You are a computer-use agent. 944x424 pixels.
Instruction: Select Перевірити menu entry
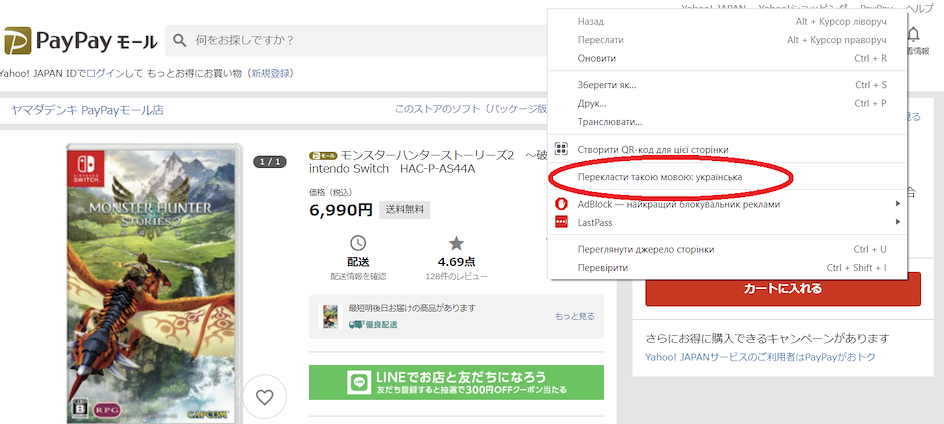[727, 267]
